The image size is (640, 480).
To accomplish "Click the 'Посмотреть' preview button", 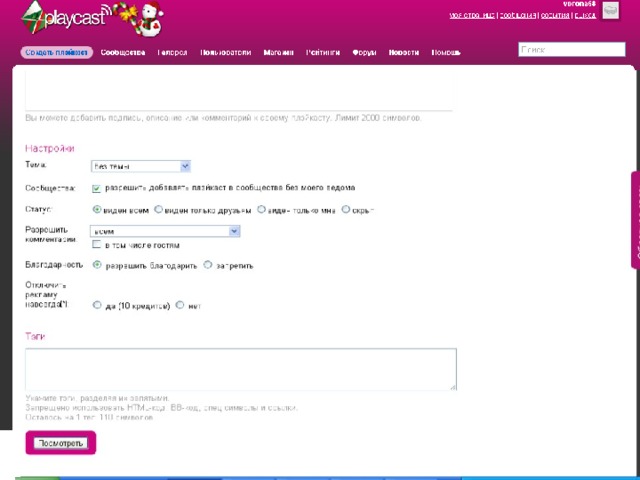I will (60, 443).
